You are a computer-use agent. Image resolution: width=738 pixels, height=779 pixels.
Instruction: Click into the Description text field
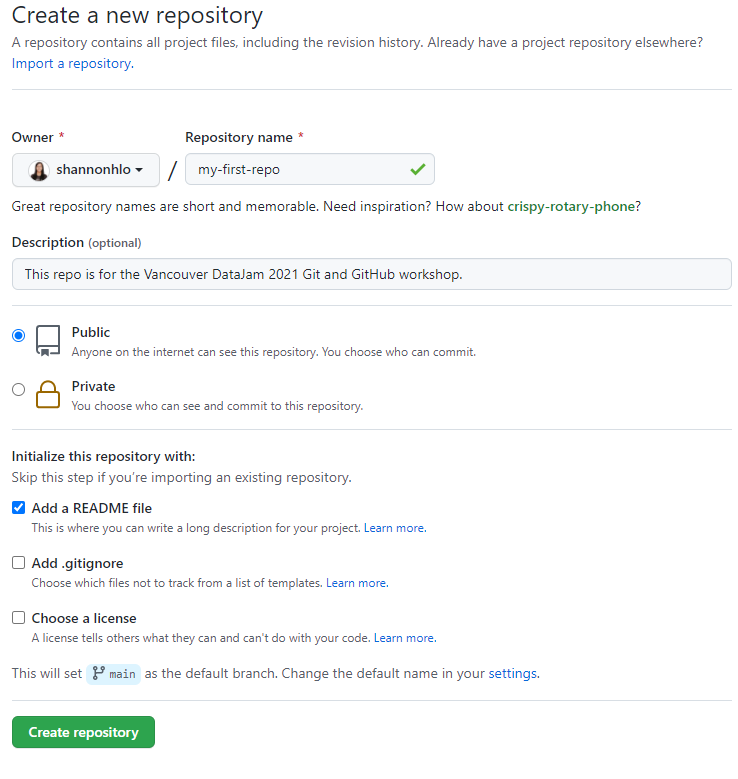point(371,274)
